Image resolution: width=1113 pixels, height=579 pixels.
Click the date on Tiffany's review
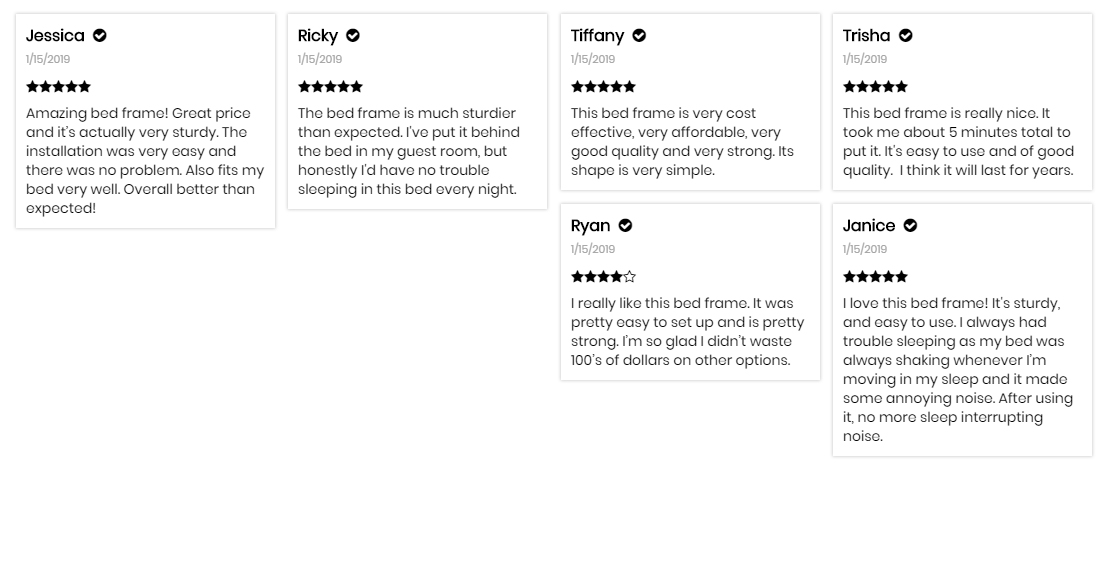click(593, 60)
